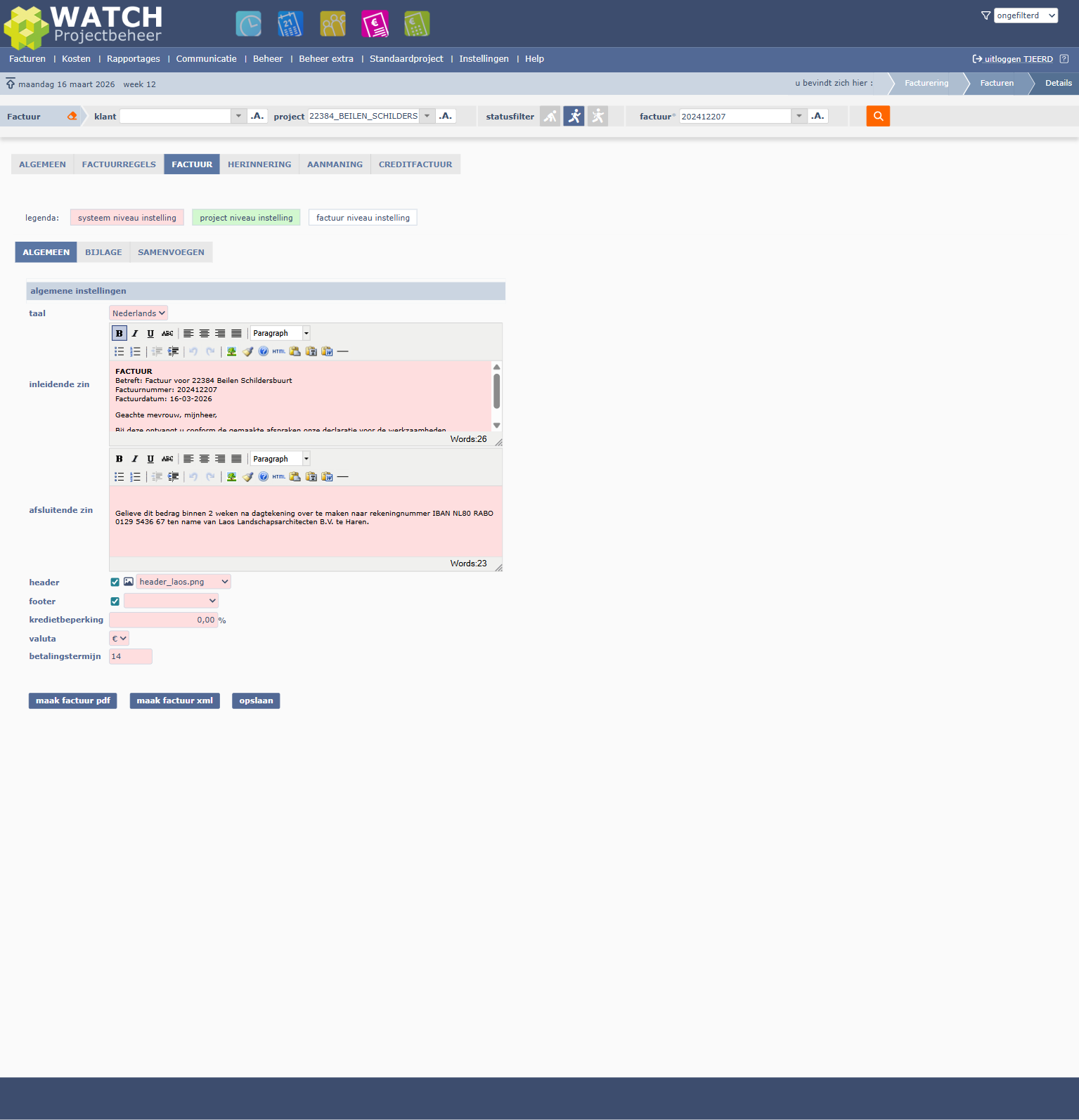Open the Rapportages menu
Image resolution: width=1079 pixels, height=1120 pixels.
click(x=134, y=59)
